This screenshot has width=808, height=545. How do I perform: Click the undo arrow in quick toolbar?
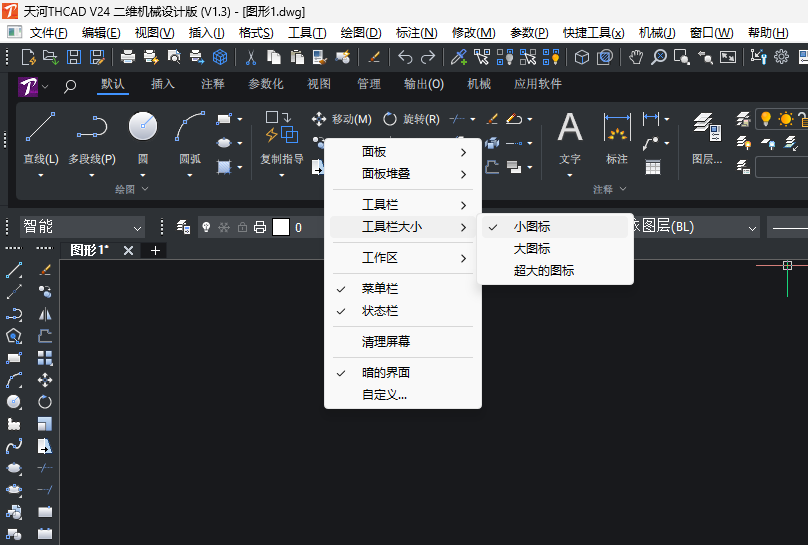(405, 57)
